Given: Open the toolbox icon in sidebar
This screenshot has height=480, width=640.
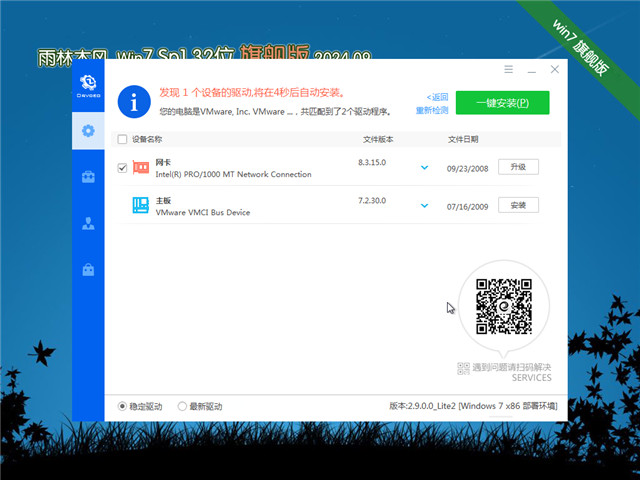Looking at the screenshot, I should [88, 177].
